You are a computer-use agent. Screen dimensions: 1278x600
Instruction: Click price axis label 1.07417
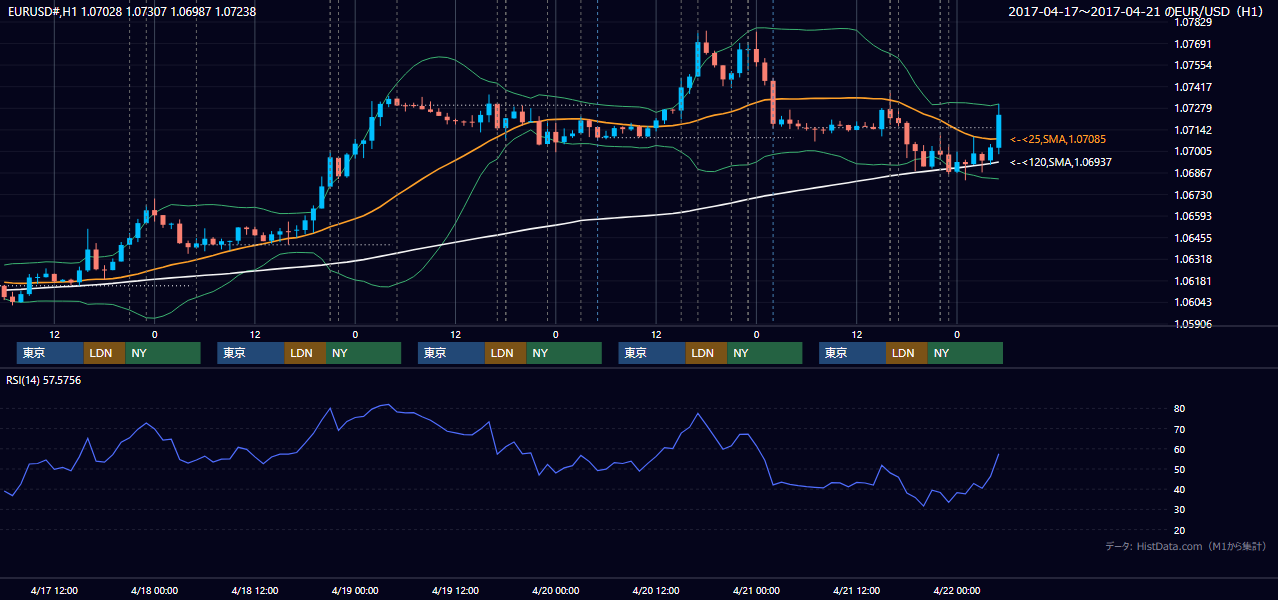click(x=1192, y=87)
